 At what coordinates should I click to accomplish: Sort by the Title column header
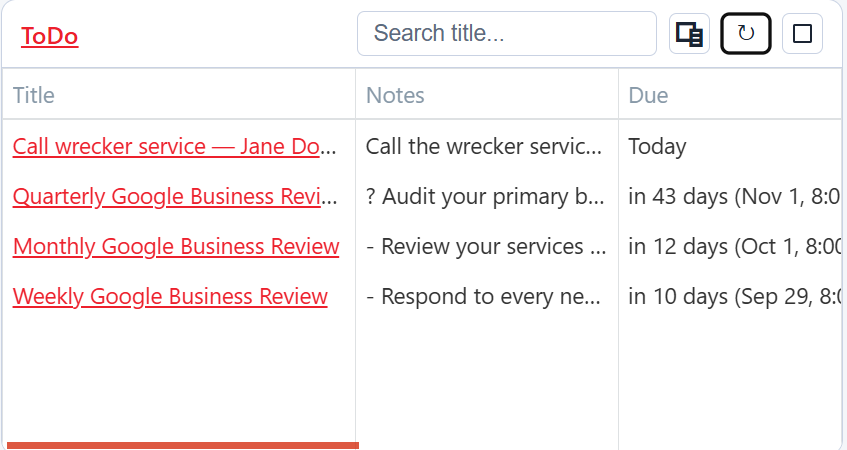[33, 96]
